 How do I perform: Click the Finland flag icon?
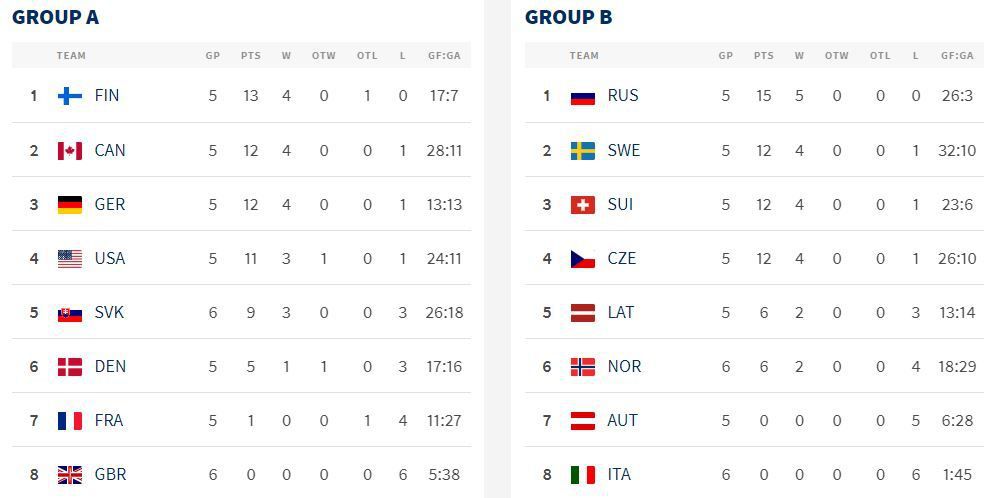pyautogui.click(x=69, y=96)
